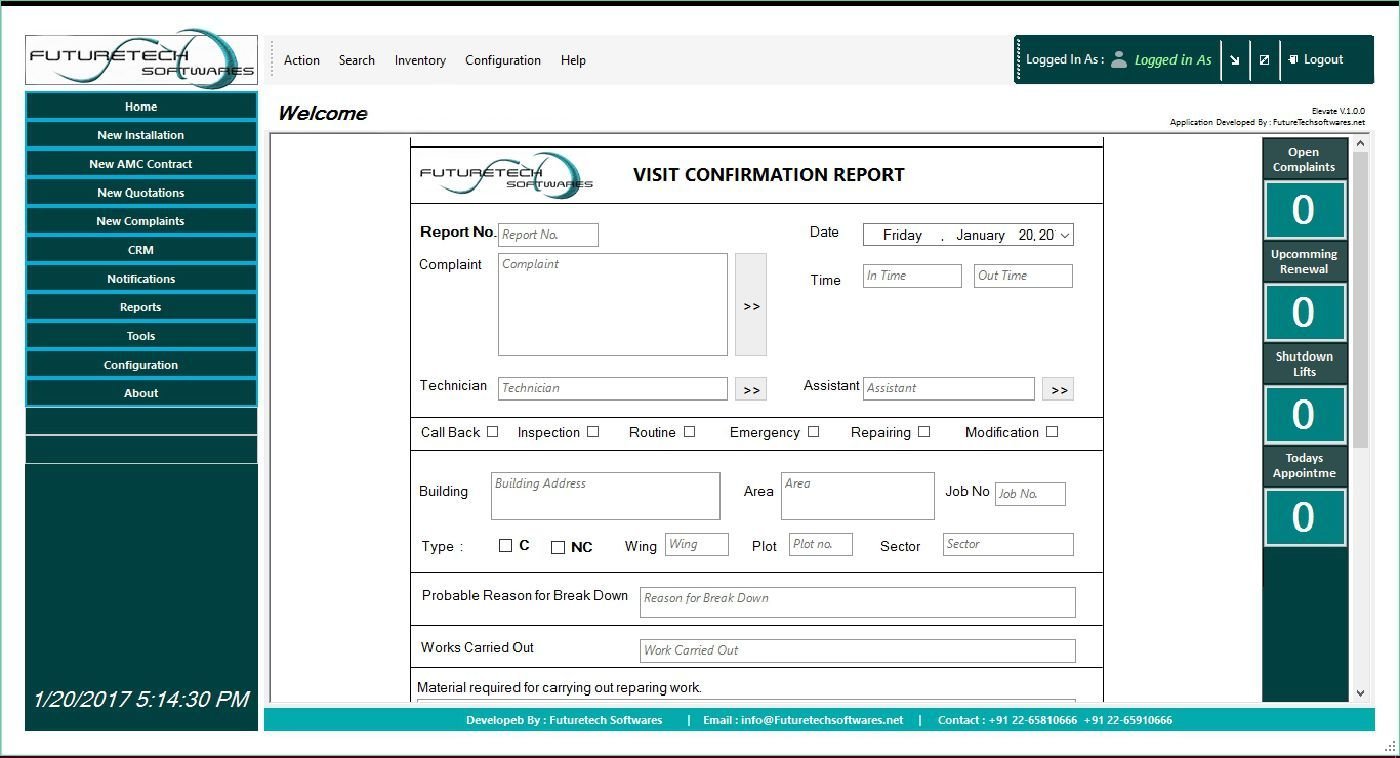This screenshot has height=758, width=1400.
Task: Tick the Call Back checkbox
Action: pyautogui.click(x=492, y=432)
